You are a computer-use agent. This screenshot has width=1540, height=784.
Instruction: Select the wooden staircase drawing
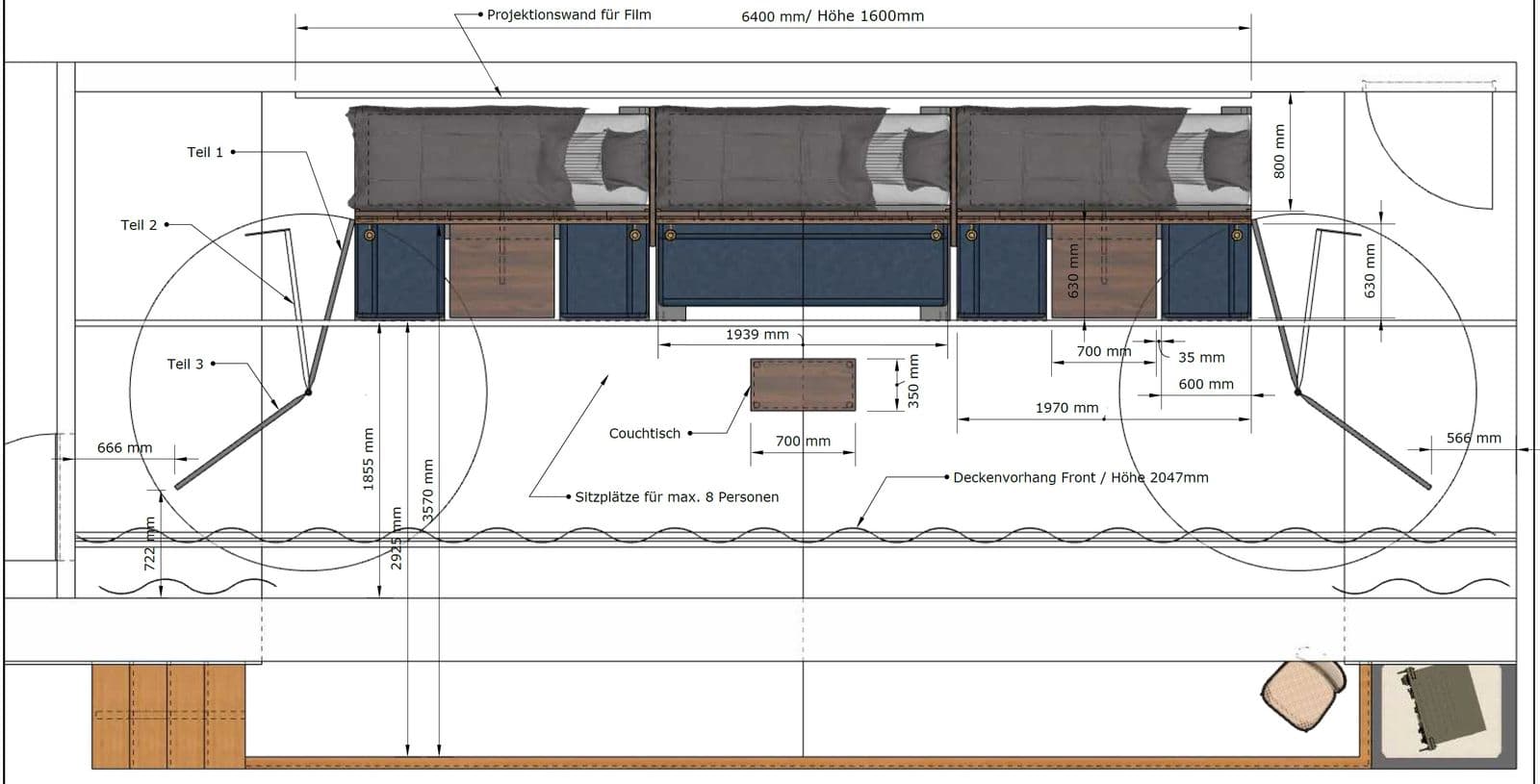(168, 715)
